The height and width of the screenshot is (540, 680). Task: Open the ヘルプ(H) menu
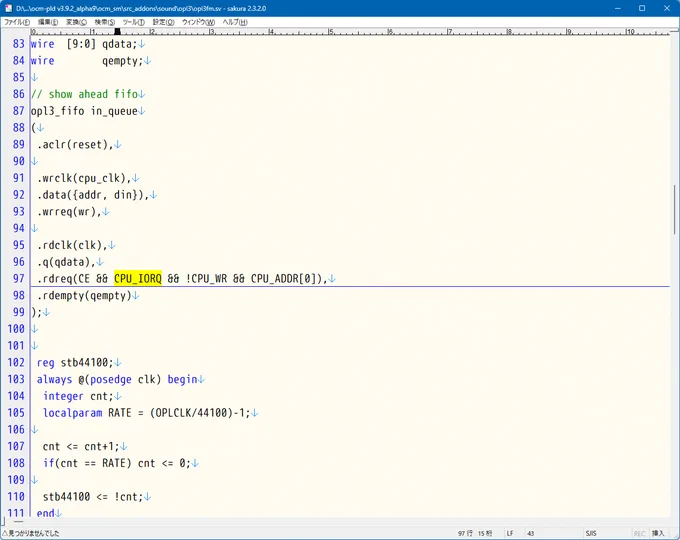(235, 22)
